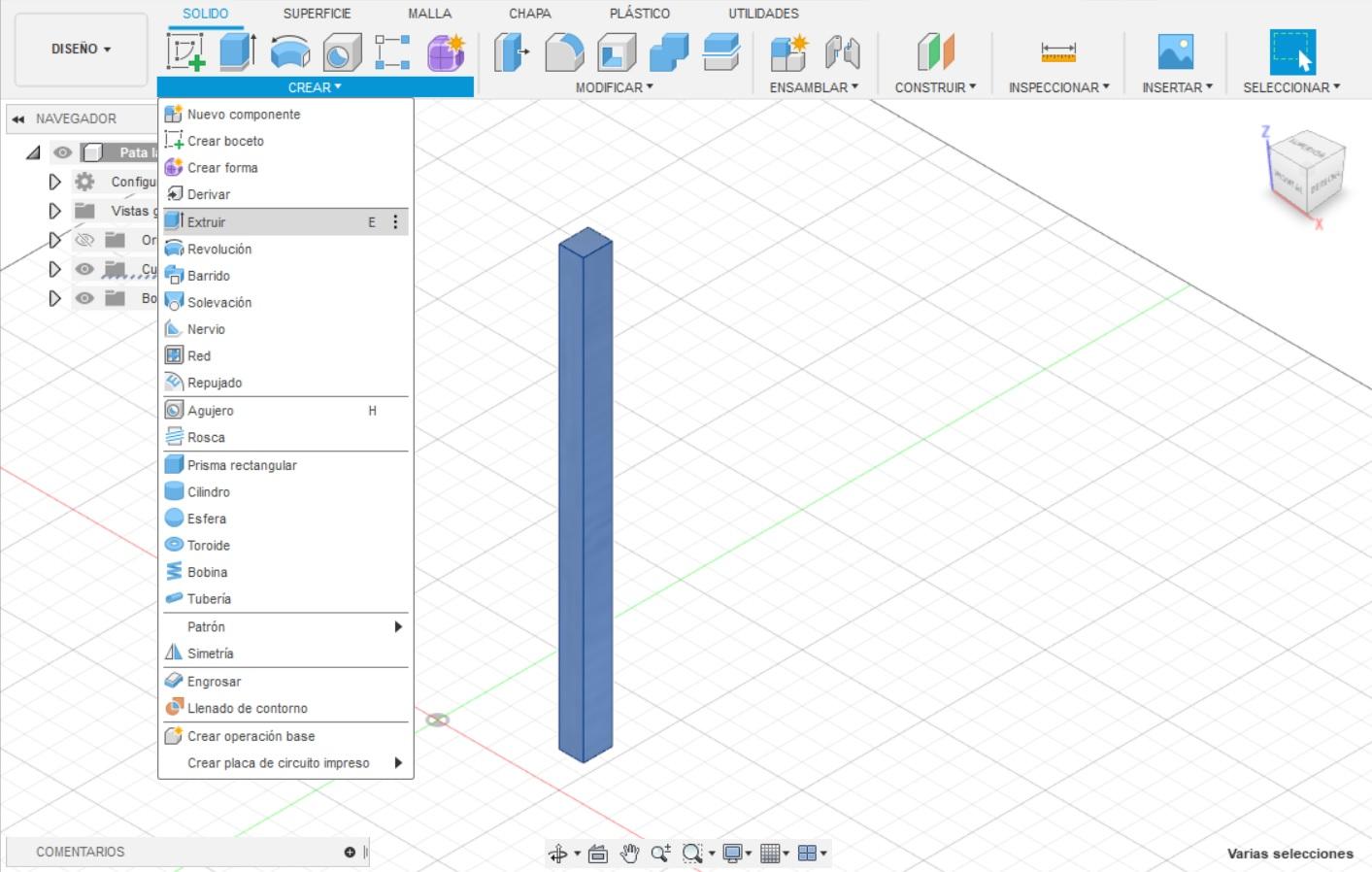
Task: Choose Simetría from the Crear menu
Action: click(x=285, y=654)
